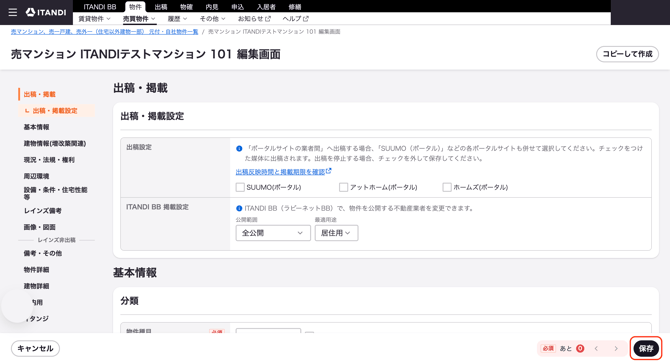Click the コピーして作成 button
This screenshot has width=670, height=364.
pos(627,54)
